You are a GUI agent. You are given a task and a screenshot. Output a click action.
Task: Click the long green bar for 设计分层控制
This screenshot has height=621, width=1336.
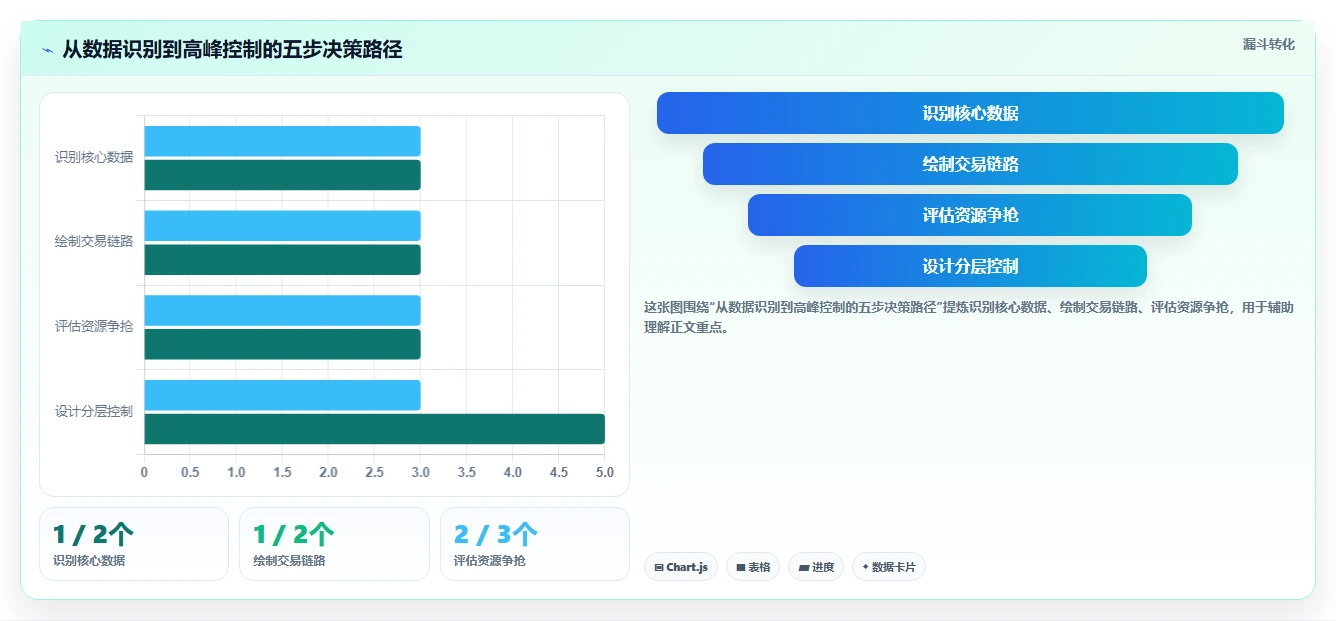tap(374, 429)
